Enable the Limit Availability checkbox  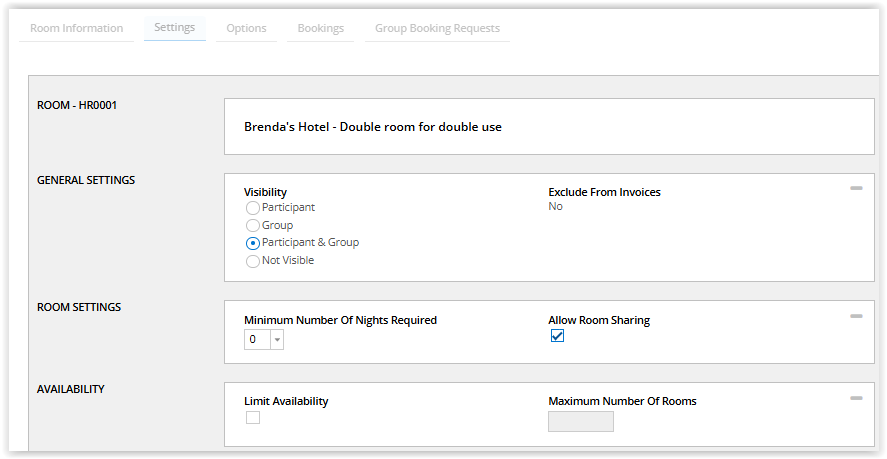pos(253,418)
